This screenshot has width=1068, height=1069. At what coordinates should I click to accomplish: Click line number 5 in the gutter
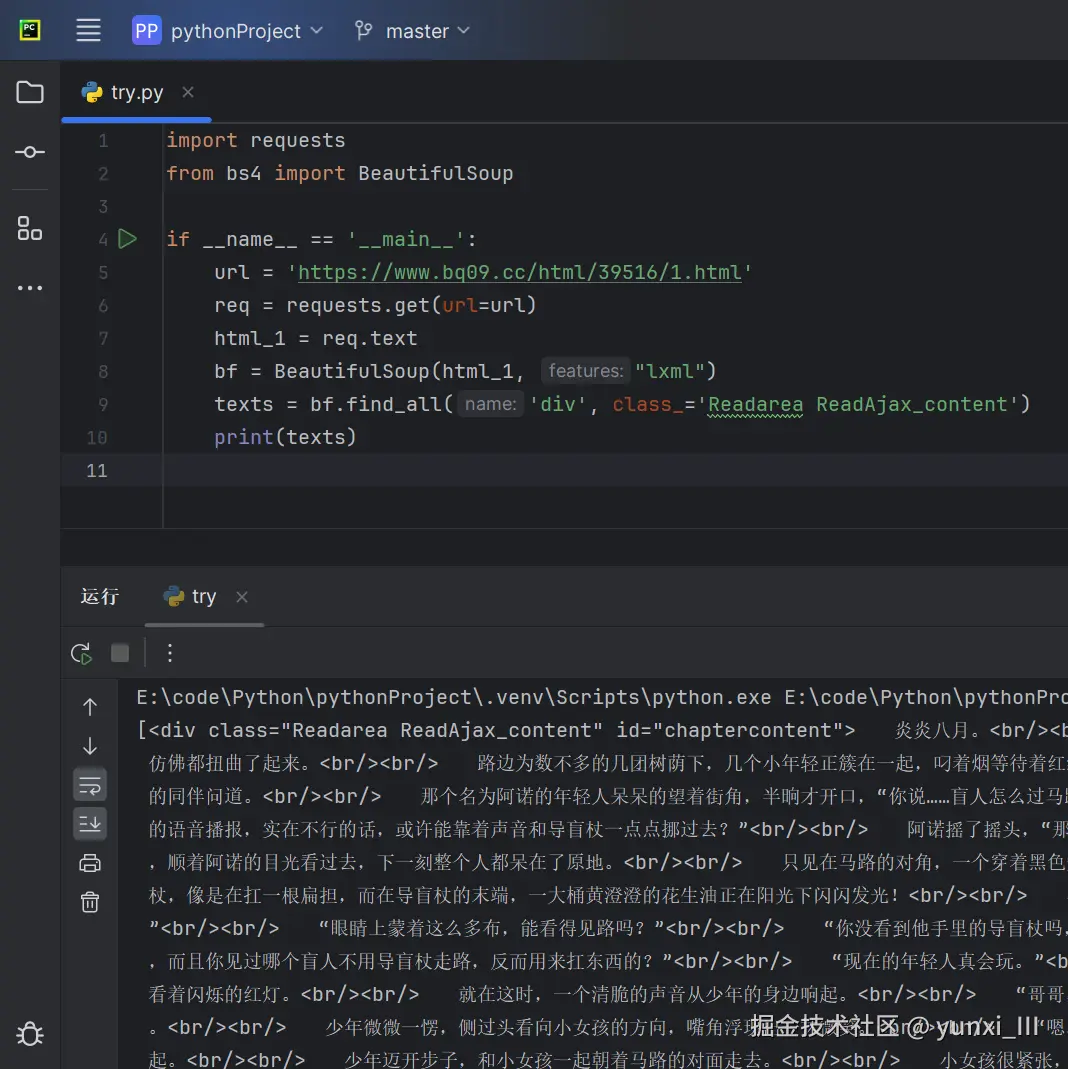coord(103,273)
